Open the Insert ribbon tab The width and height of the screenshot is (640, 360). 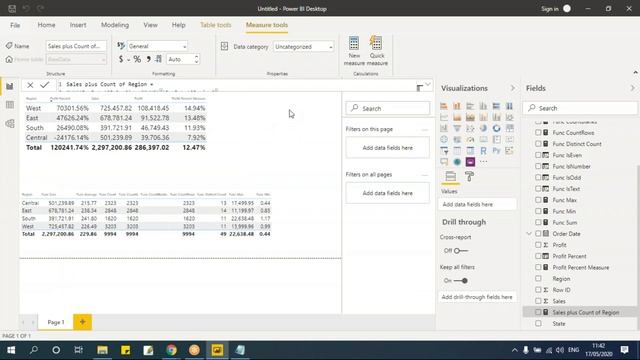coord(78,25)
